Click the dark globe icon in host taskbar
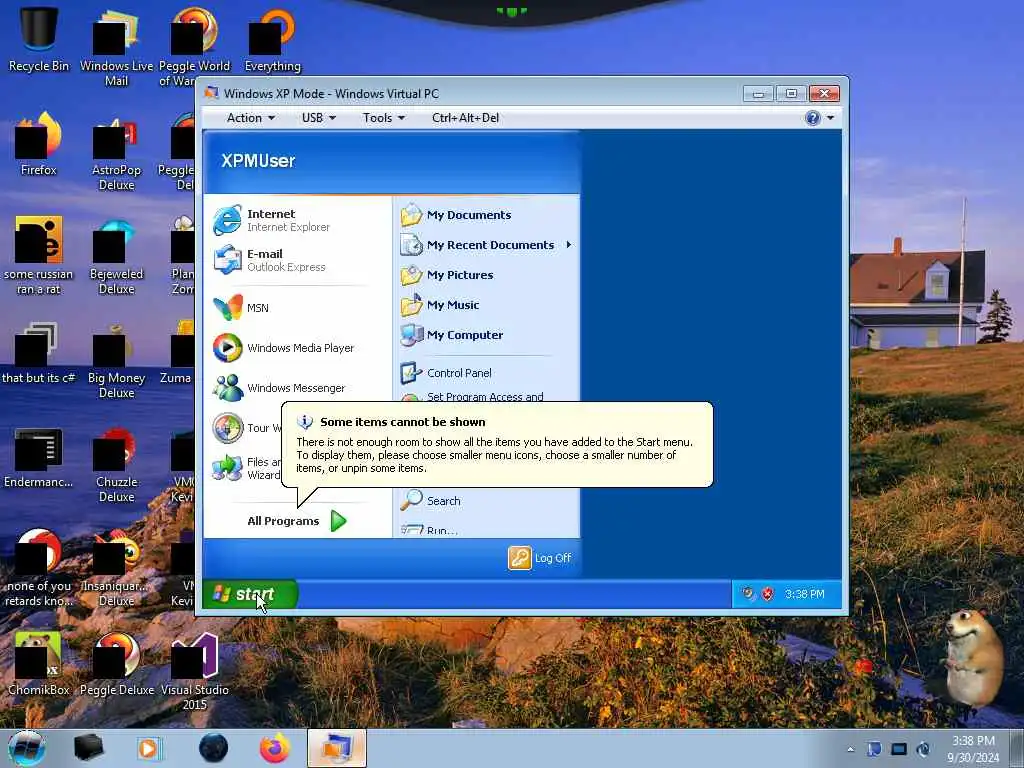1024x768 pixels. pyautogui.click(x=214, y=748)
